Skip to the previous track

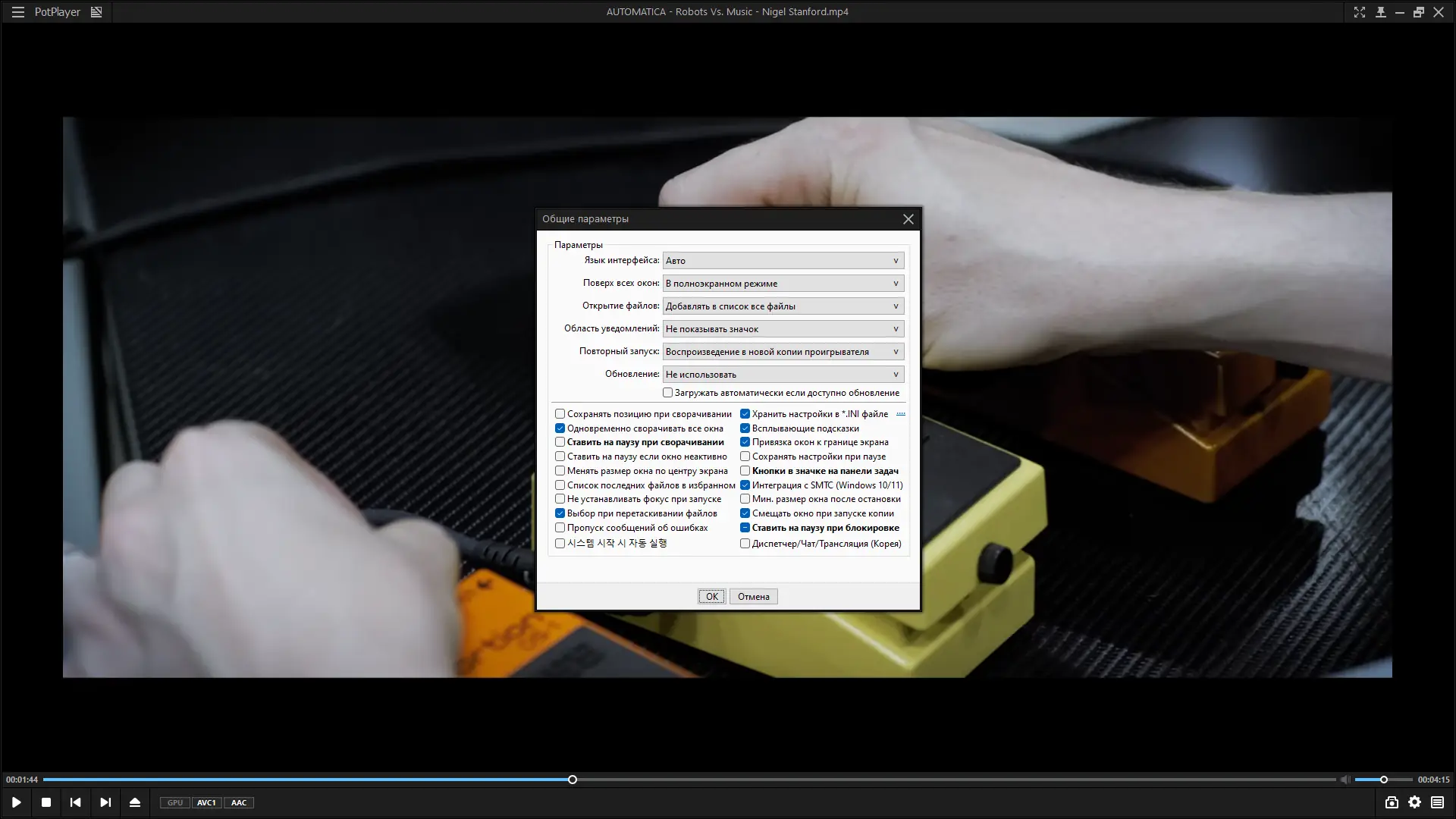pos(75,802)
